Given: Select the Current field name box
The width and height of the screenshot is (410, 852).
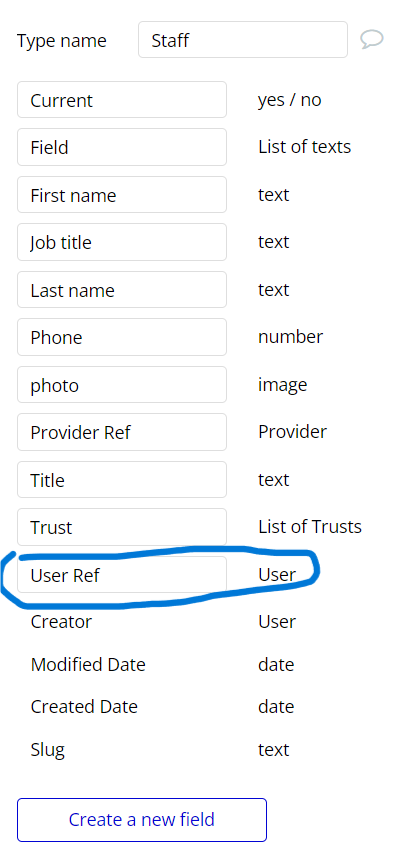Looking at the screenshot, I should (122, 99).
